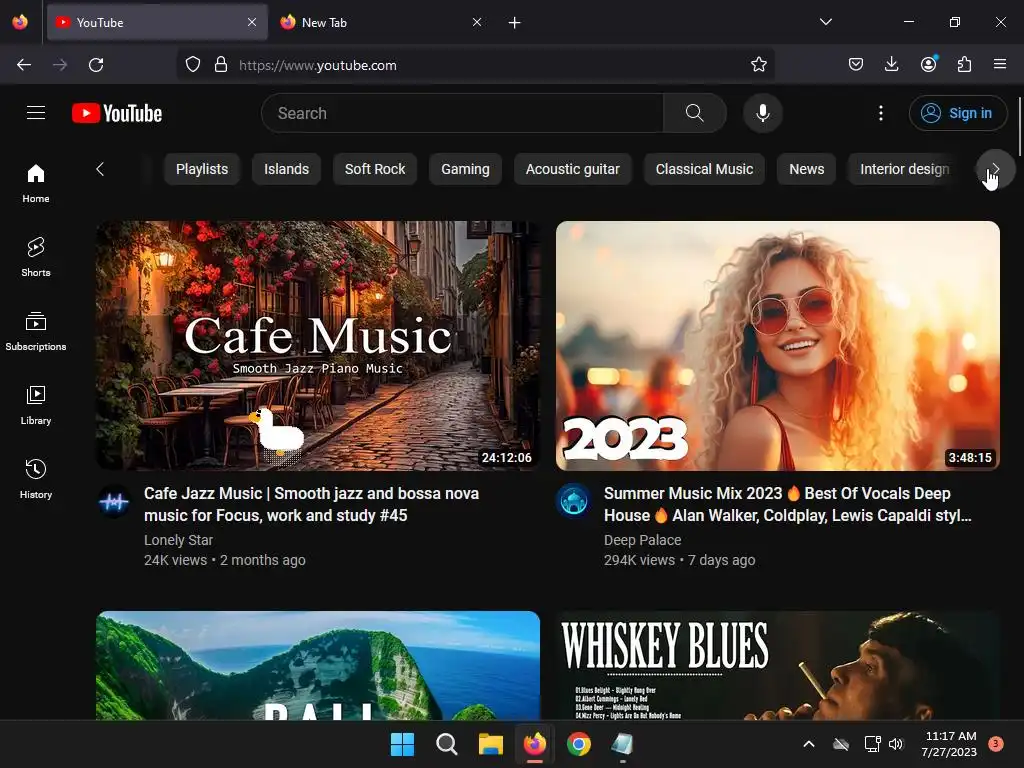
Task: Open the tracking protection shield icon
Action: pos(193,65)
